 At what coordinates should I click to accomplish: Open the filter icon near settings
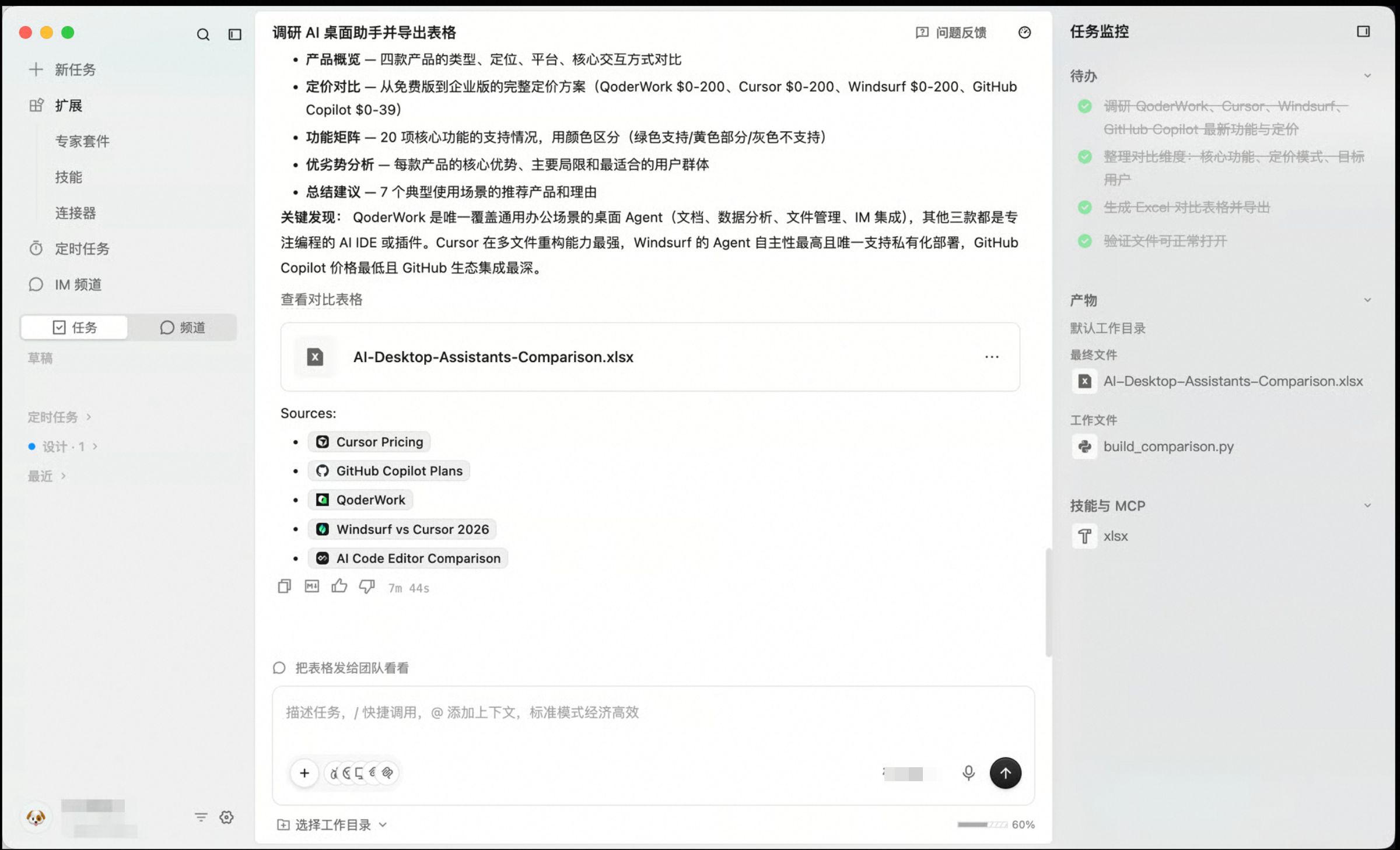201,817
